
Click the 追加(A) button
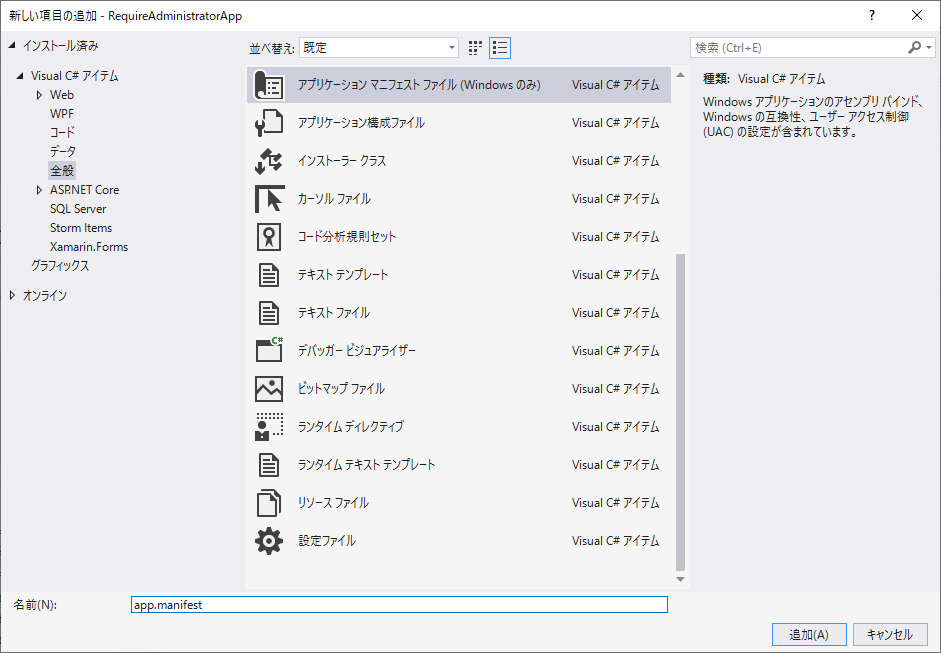(x=809, y=634)
